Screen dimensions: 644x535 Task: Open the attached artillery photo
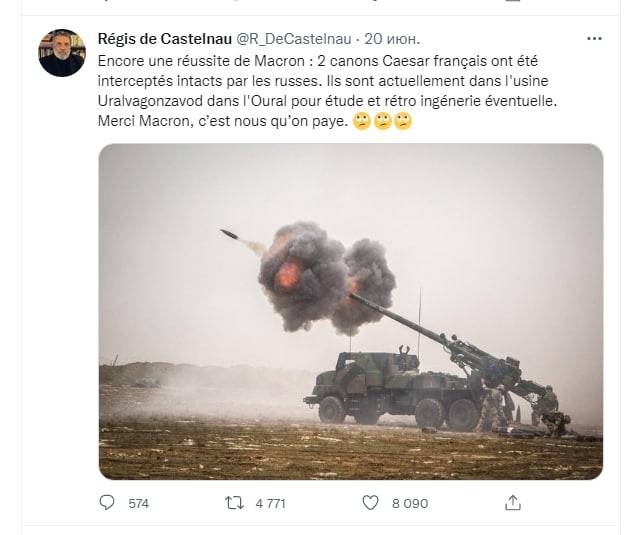(351, 312)
